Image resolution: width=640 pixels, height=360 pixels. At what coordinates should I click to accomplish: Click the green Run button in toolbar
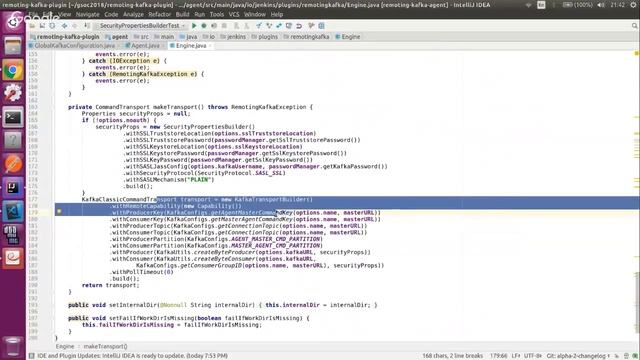point(194,26)
